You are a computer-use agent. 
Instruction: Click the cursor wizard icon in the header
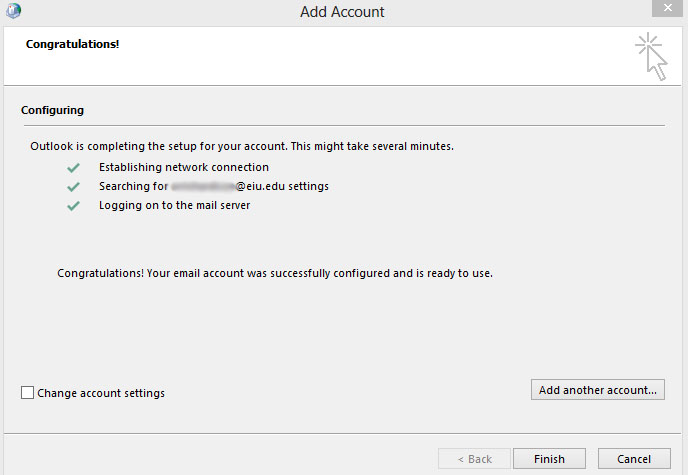click(651, 56)
